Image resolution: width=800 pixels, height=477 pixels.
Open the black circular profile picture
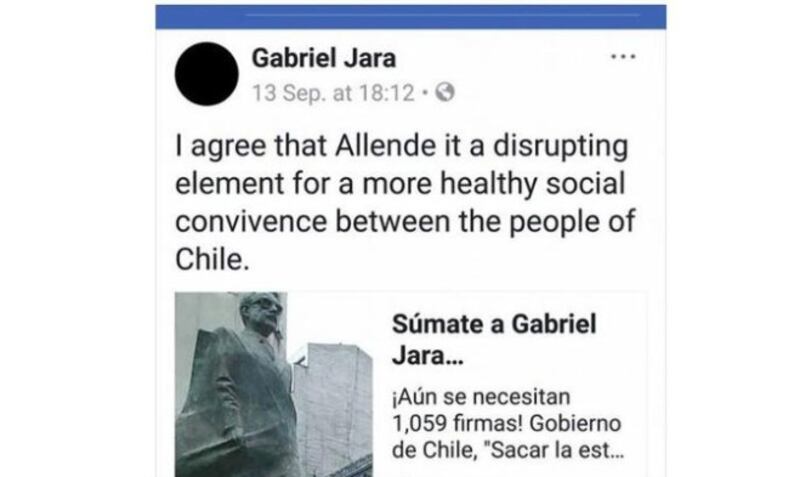click(207, 74)
